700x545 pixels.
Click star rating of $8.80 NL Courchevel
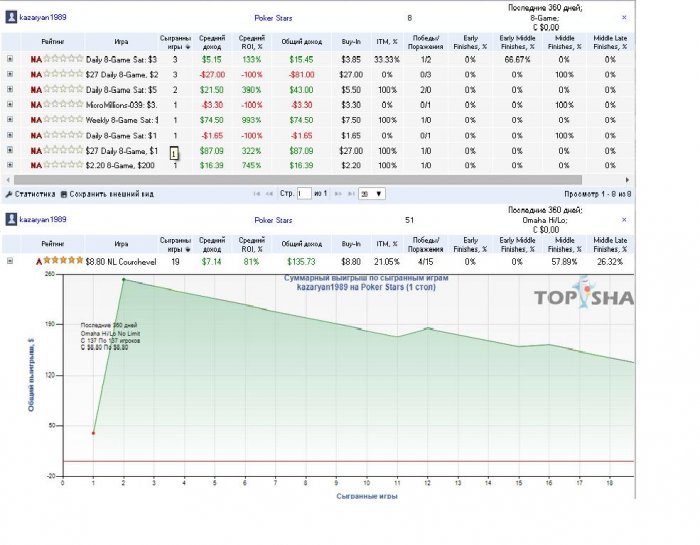pos(63,260)
